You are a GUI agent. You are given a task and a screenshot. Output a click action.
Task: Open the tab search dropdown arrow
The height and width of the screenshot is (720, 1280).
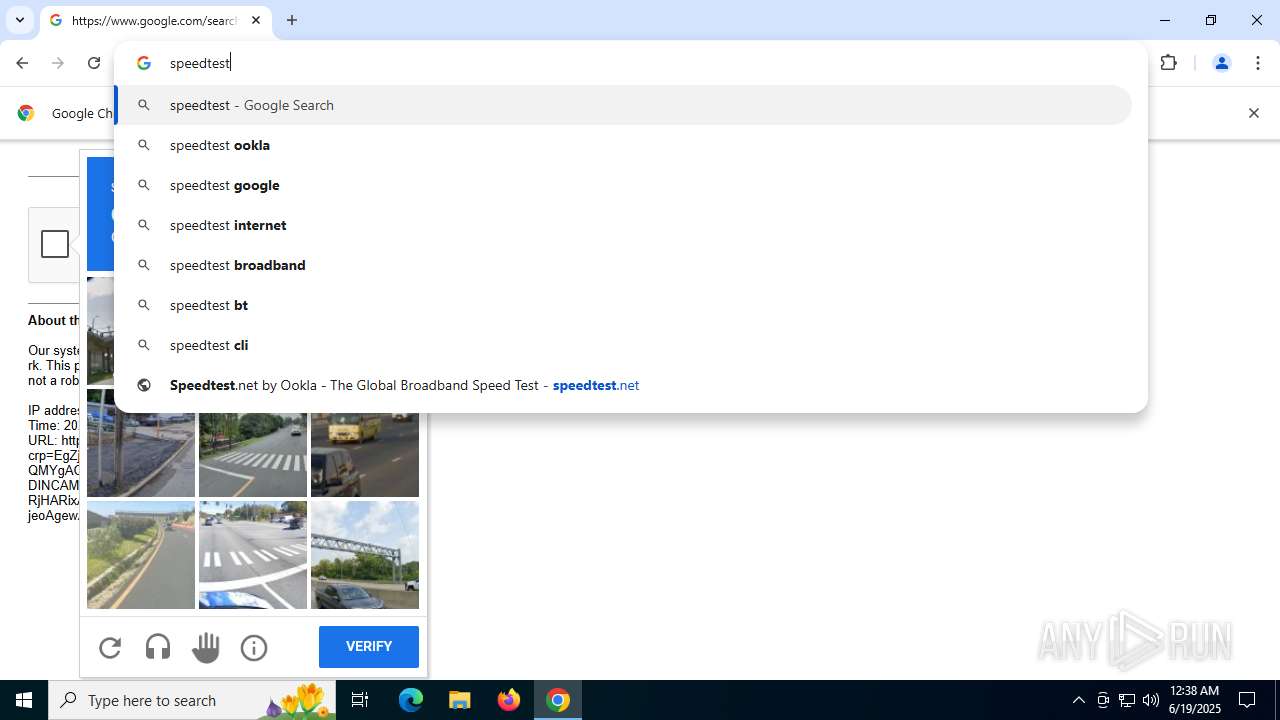point(20,20)
